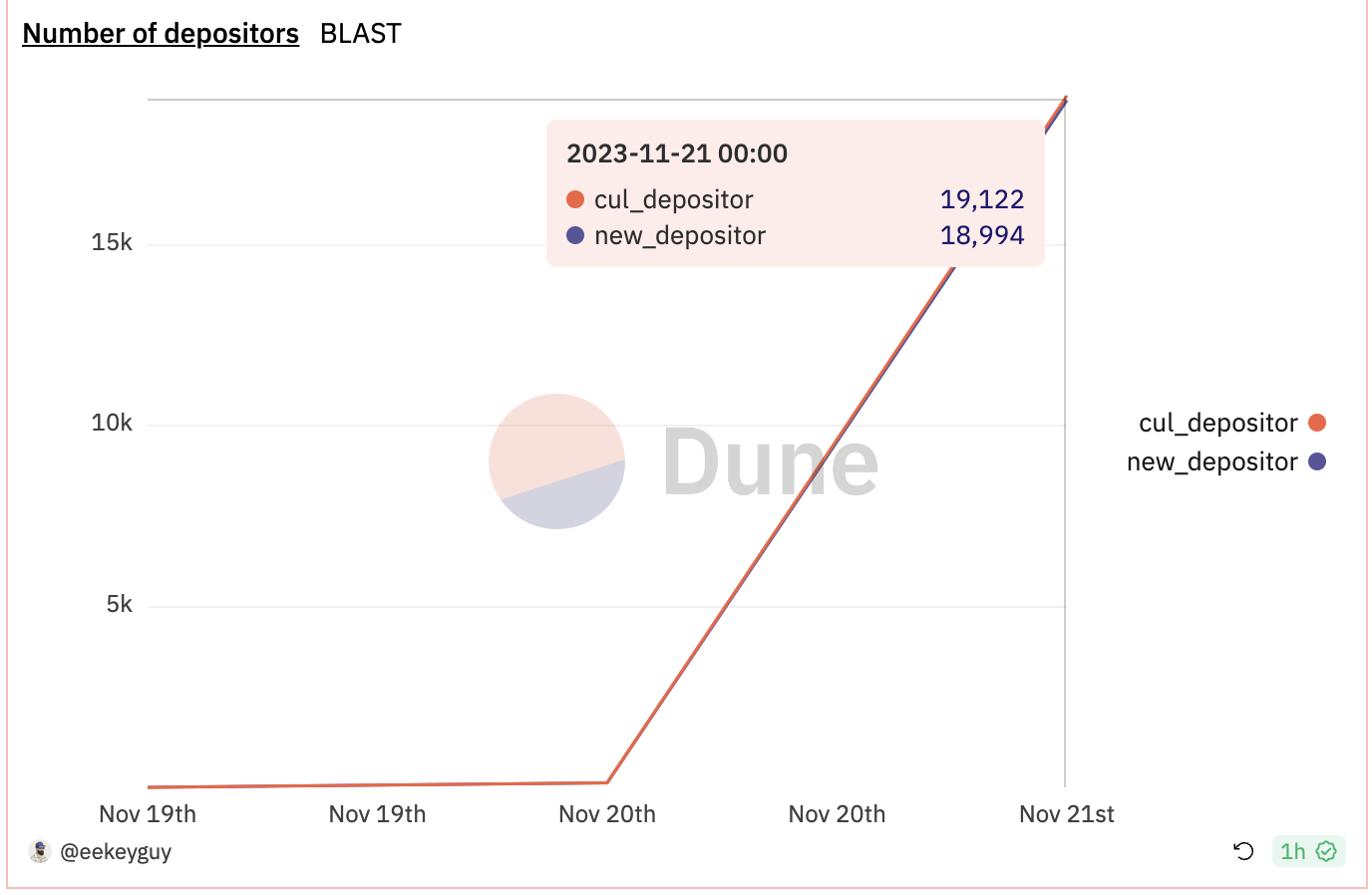Open the "Number of depositors" title link
Screen dimensions: 1372x895
click(x=161, y=34)
